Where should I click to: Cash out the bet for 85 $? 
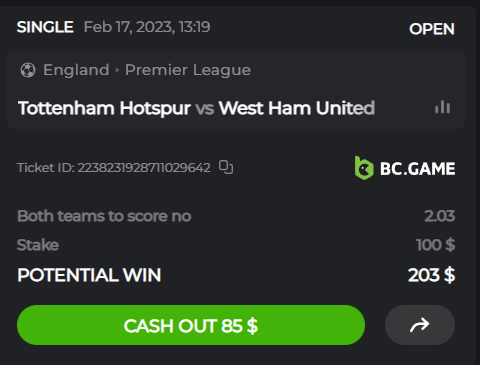191,325
